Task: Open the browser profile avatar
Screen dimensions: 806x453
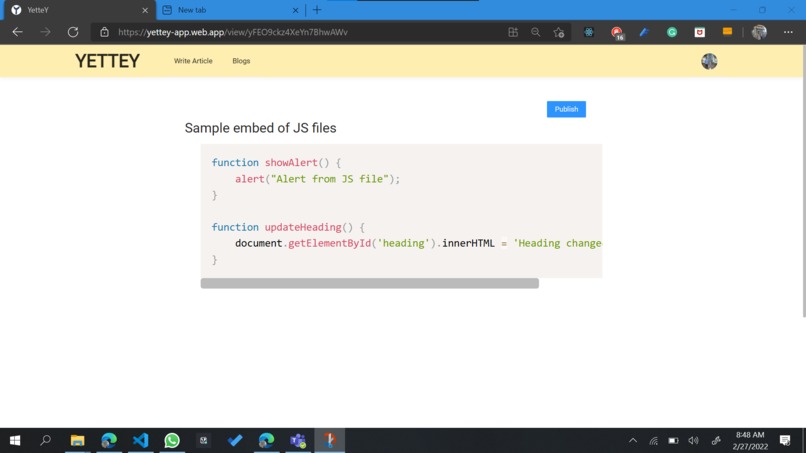Action: [759, 32]
